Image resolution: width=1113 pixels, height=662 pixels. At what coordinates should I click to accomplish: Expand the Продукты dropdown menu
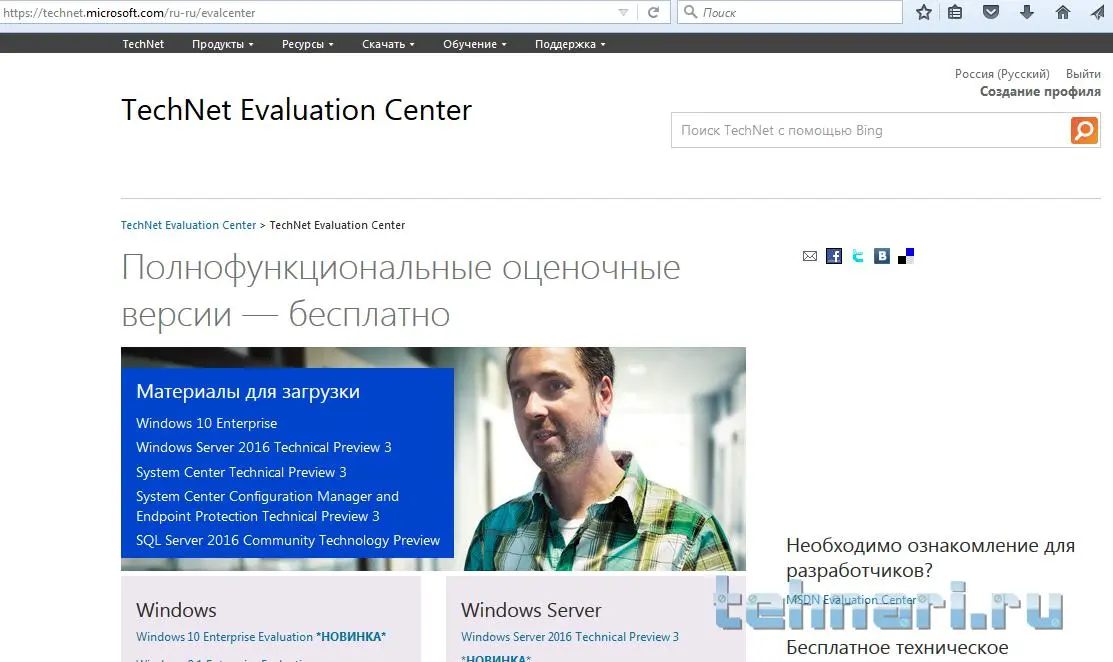coord(222,44)
